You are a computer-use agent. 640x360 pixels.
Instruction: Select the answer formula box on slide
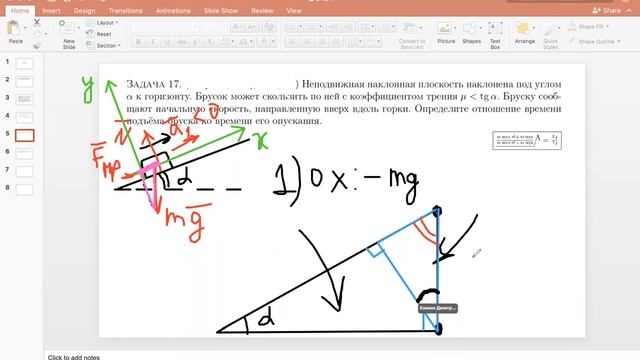click(x=527, y=140)
